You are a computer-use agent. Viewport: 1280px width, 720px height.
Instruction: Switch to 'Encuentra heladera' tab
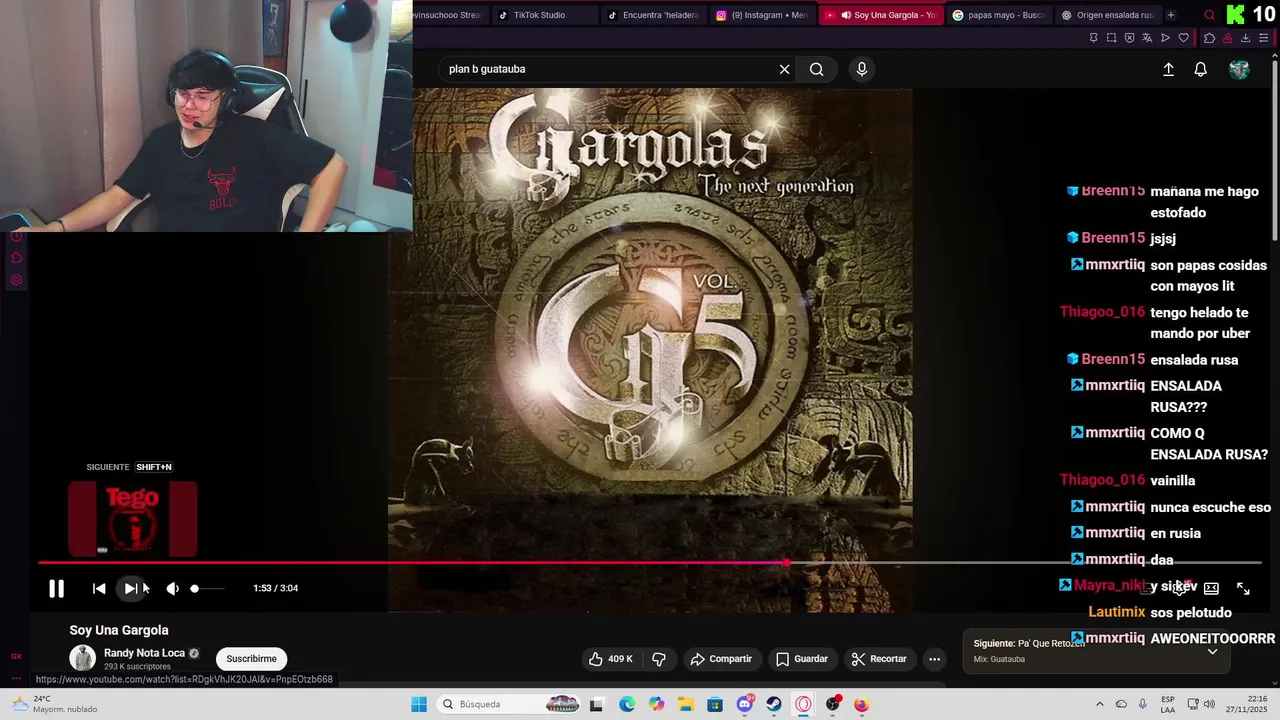pos(652,15)
